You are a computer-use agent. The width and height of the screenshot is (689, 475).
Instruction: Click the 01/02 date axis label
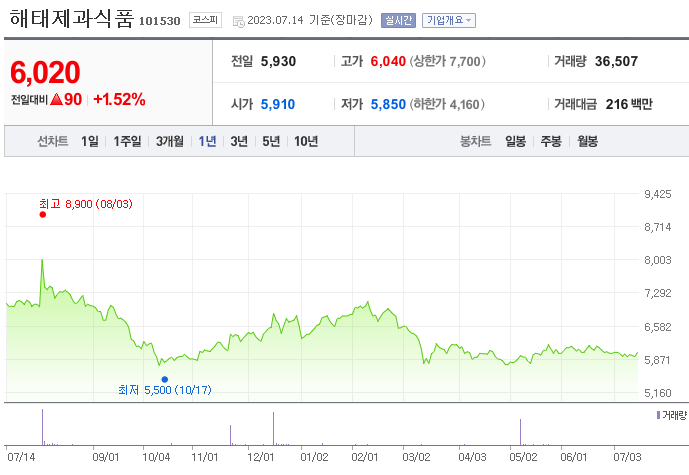tap(314, 457)
